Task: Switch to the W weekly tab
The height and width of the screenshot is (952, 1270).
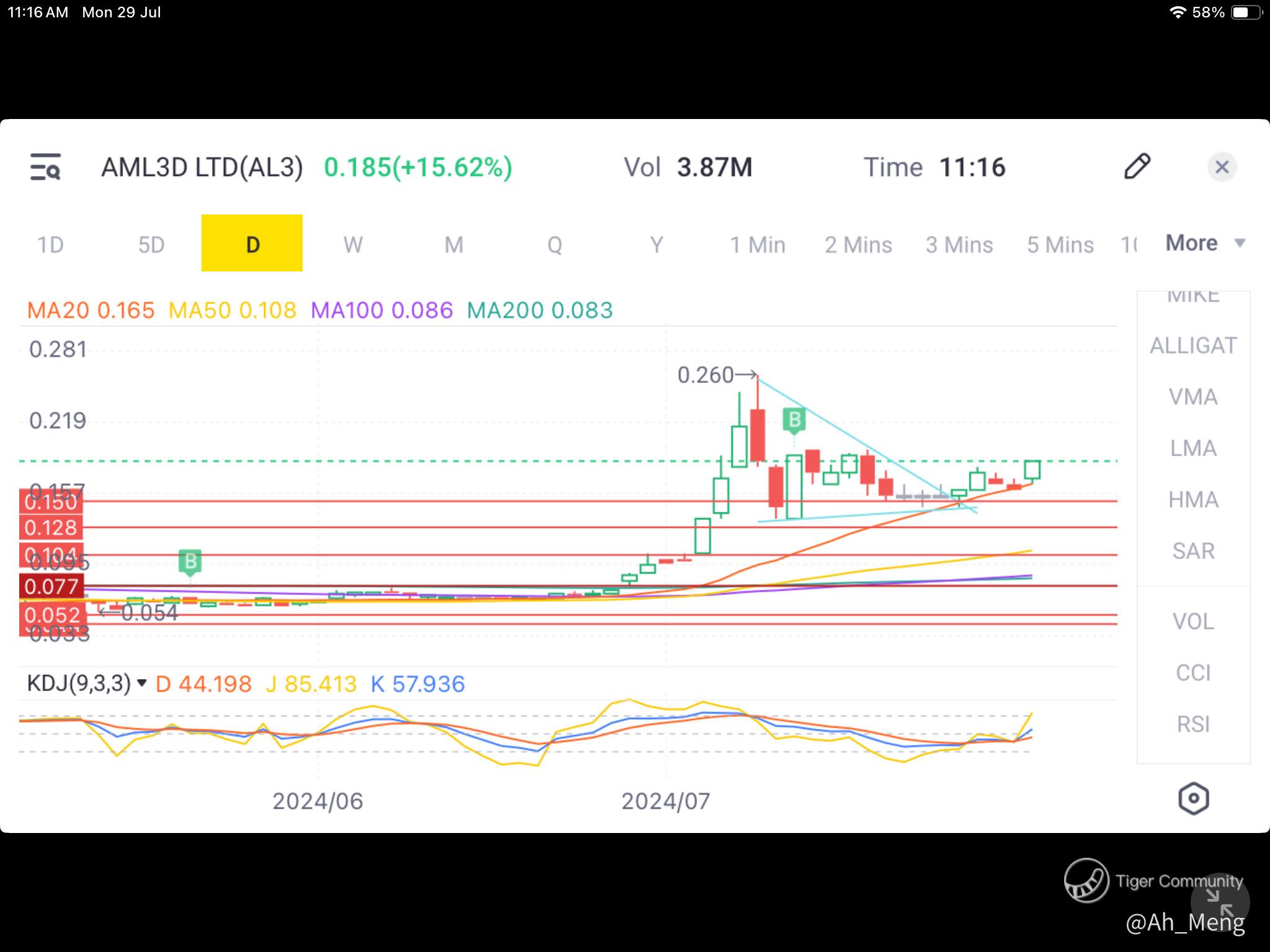Action: pos(353,244)
